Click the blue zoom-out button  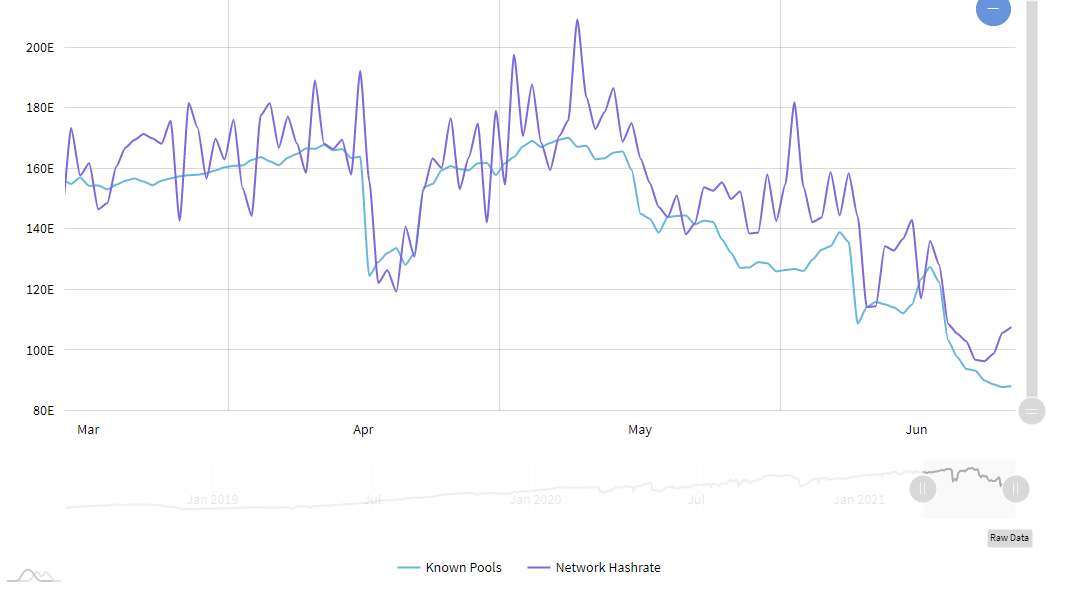click(992, 9)
